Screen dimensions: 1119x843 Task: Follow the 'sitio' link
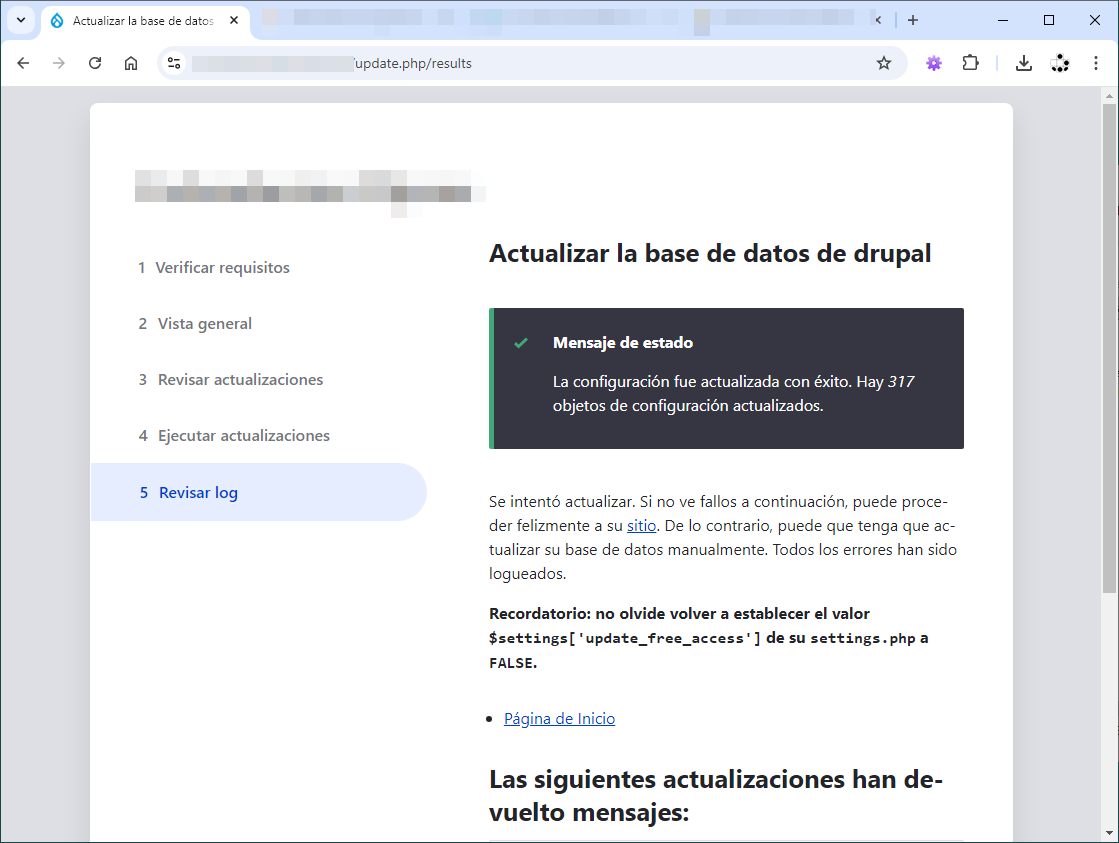642,525
